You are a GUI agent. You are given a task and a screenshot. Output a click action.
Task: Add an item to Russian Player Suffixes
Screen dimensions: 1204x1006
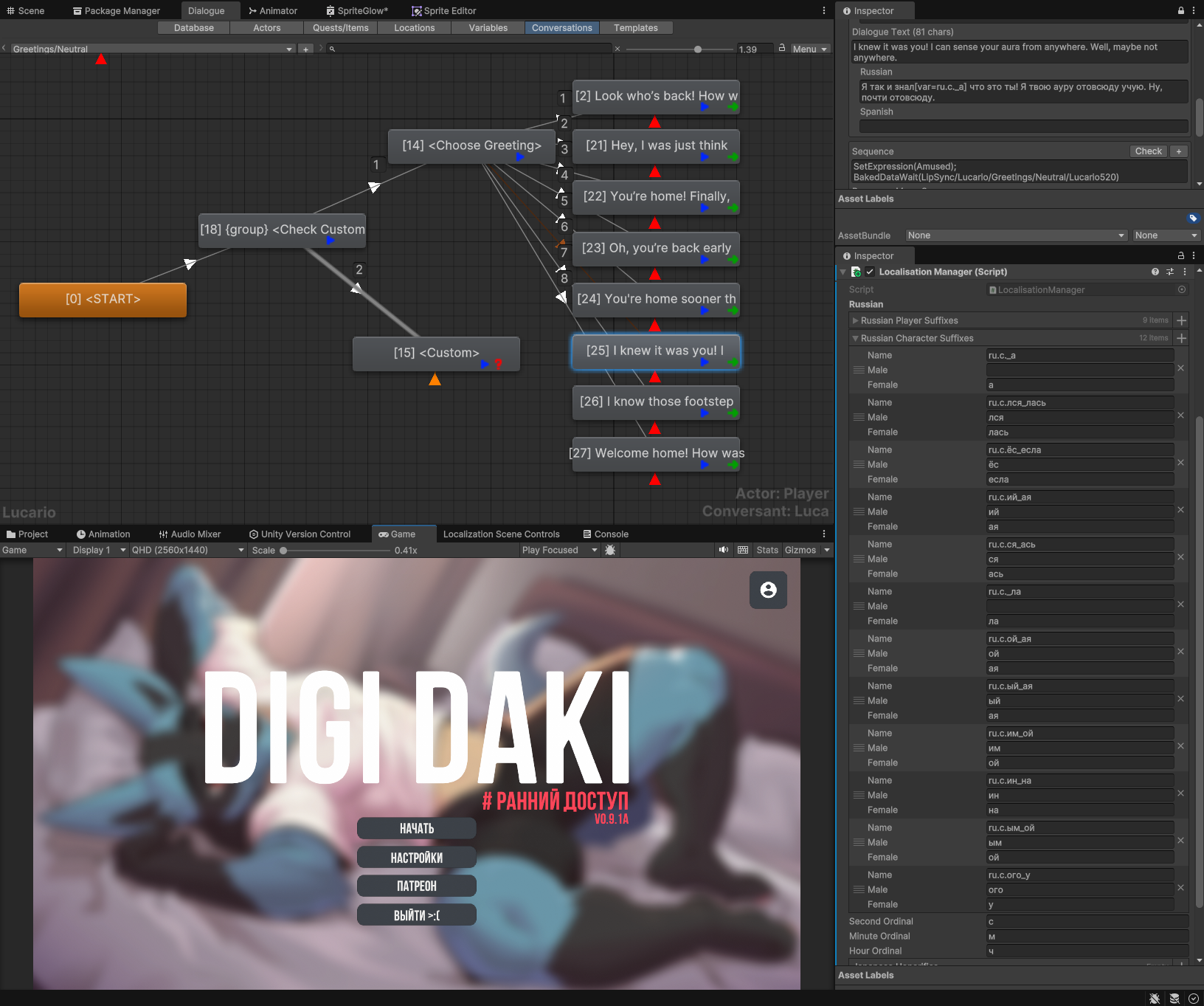(x=1182, y=321)
